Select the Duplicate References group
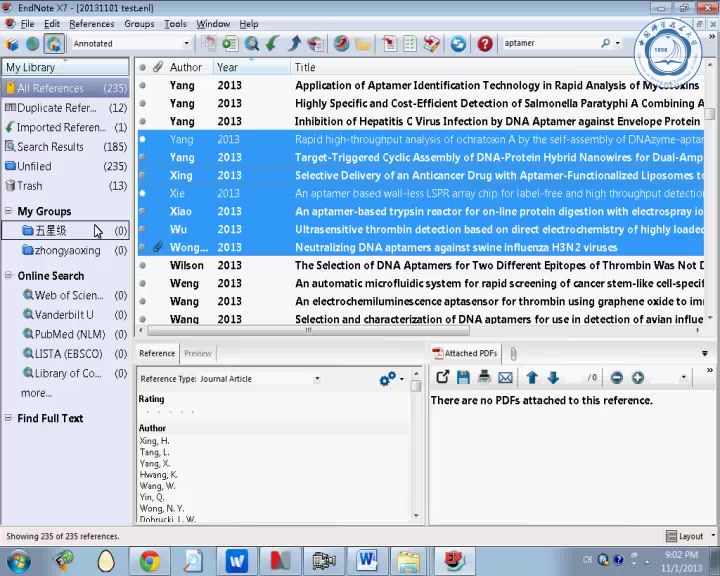The image size is (720, 576). pyautogui.click(x=66, y=107)
